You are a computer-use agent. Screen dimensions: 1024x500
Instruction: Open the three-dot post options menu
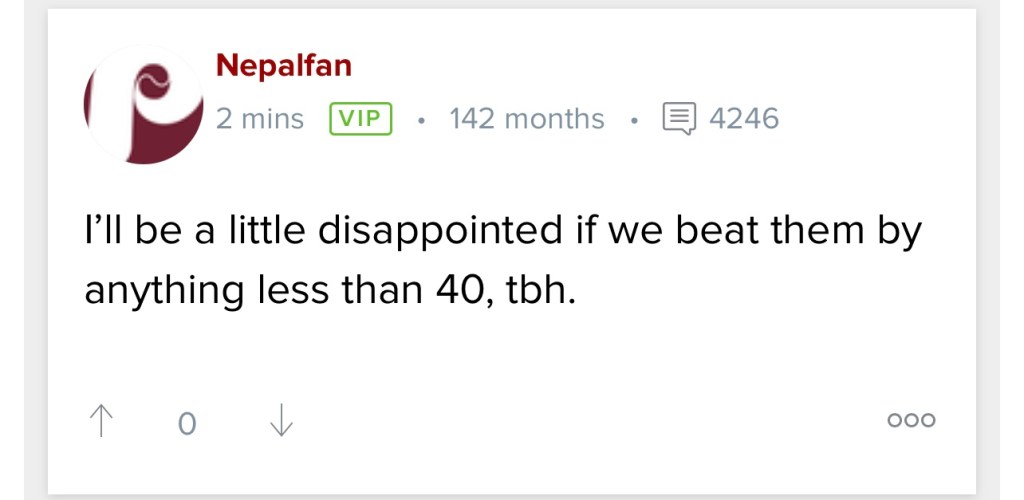[911, 421]
